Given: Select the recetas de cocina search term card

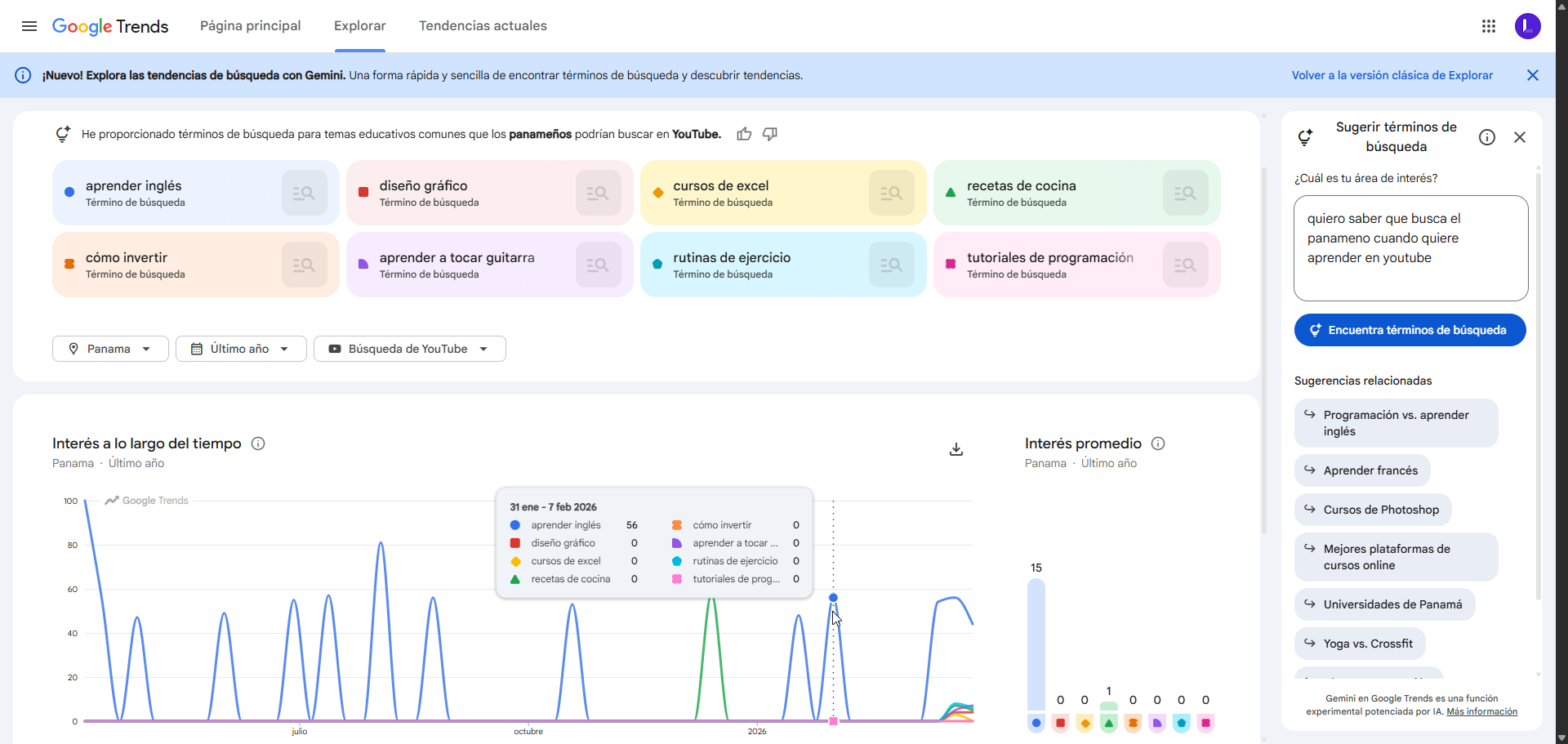Looking at the screenshot, I should pyautogui.click(x=1077, y=193).
